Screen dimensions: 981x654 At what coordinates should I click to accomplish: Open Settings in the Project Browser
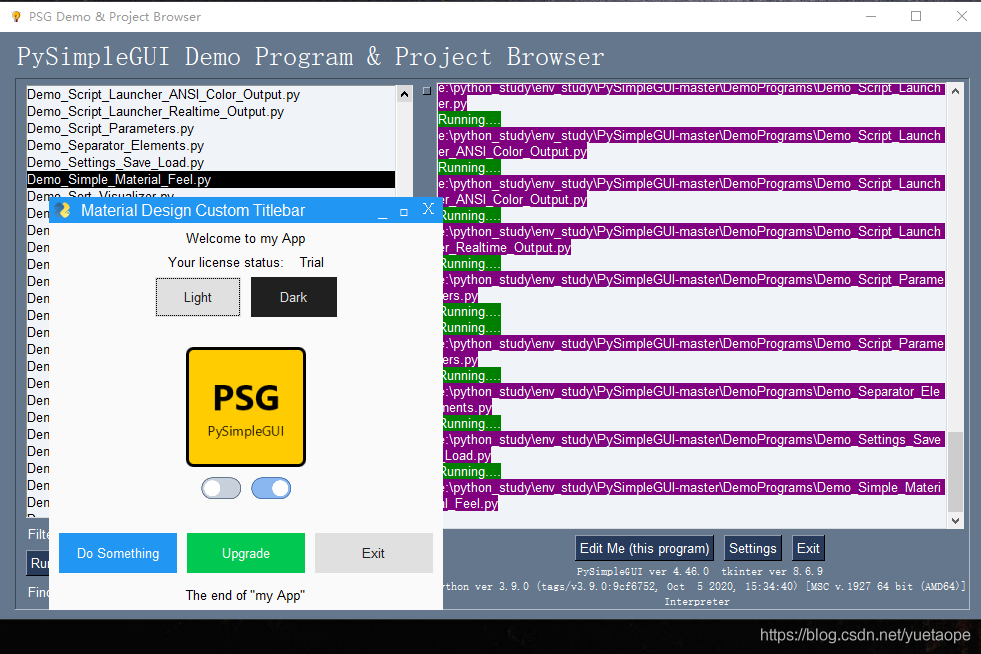coord(753,549)
